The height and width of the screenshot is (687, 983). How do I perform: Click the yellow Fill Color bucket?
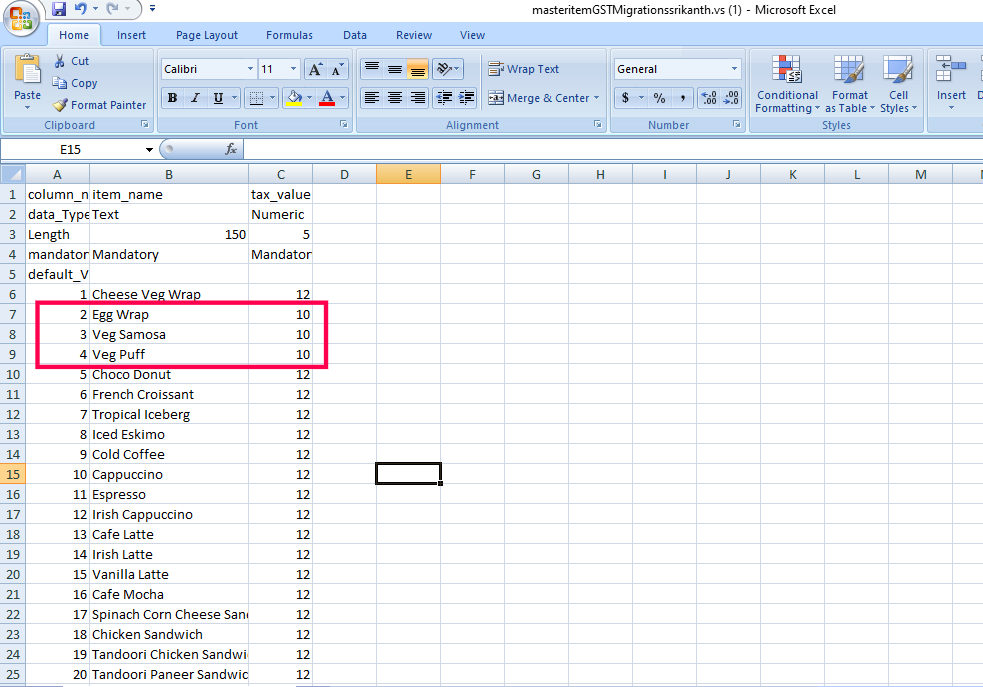[293, 98]
